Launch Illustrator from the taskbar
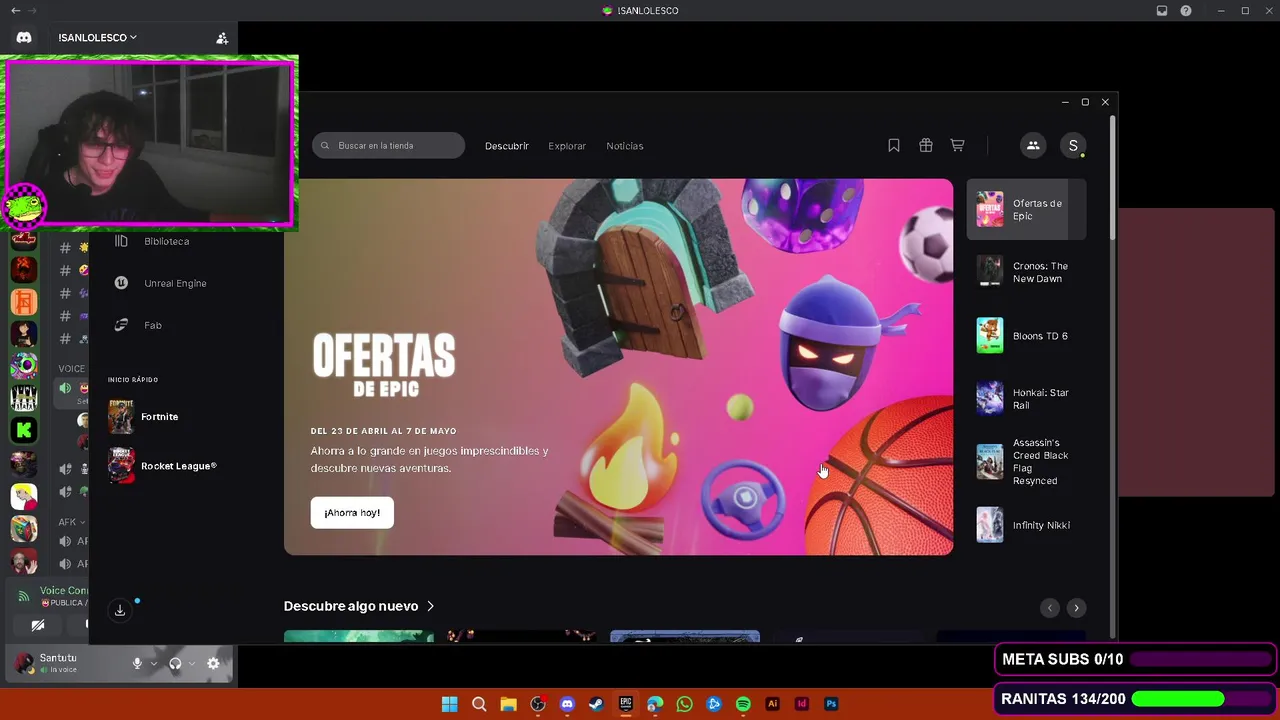Screen dimensions: 1280x720 (x=772, y=704)
